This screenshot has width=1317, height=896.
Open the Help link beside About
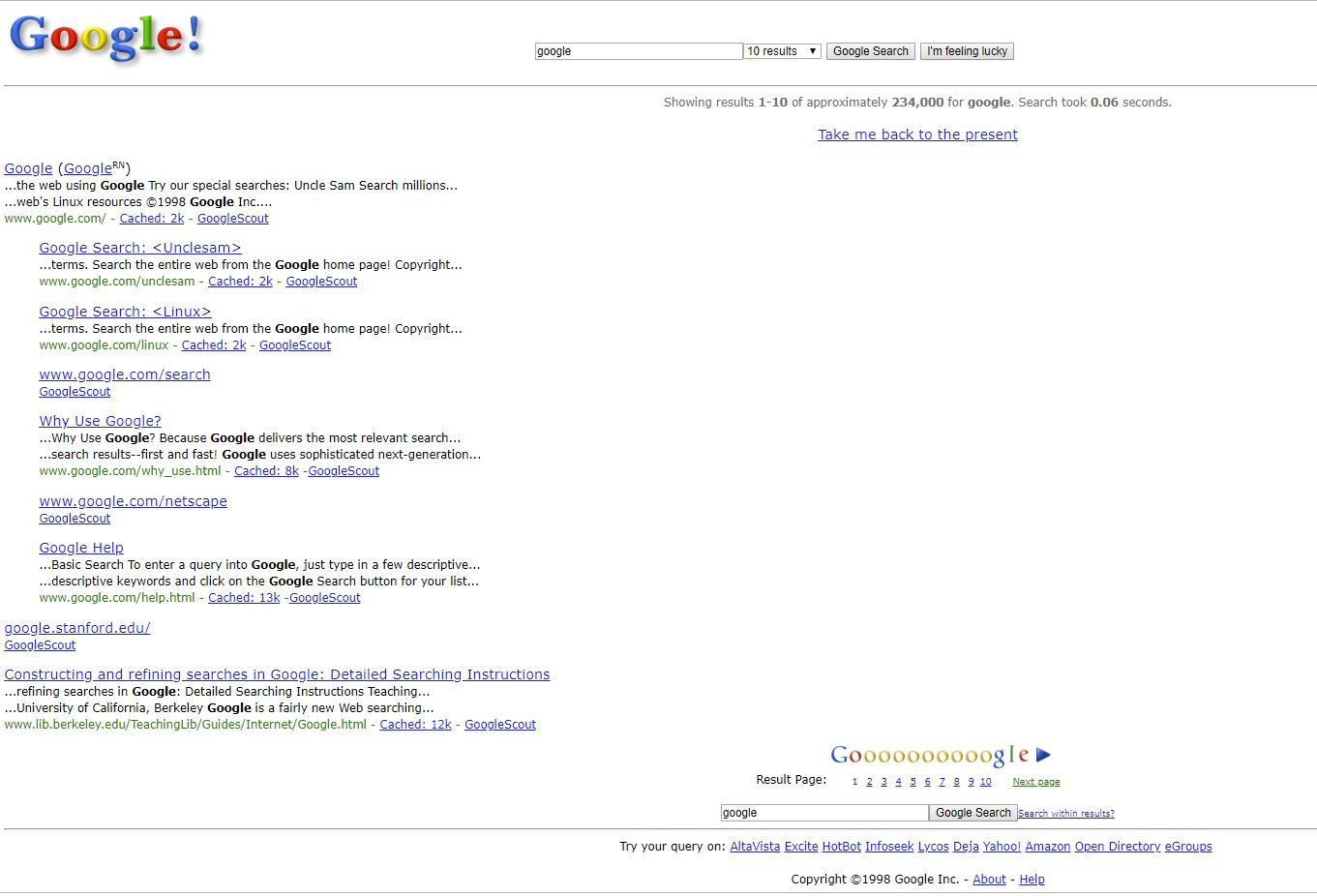click(1032, 880)
